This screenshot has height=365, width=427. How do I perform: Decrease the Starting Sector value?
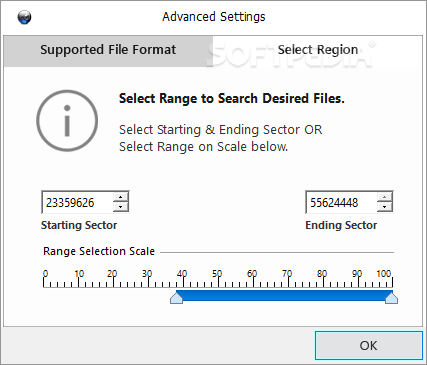[120, 207]
